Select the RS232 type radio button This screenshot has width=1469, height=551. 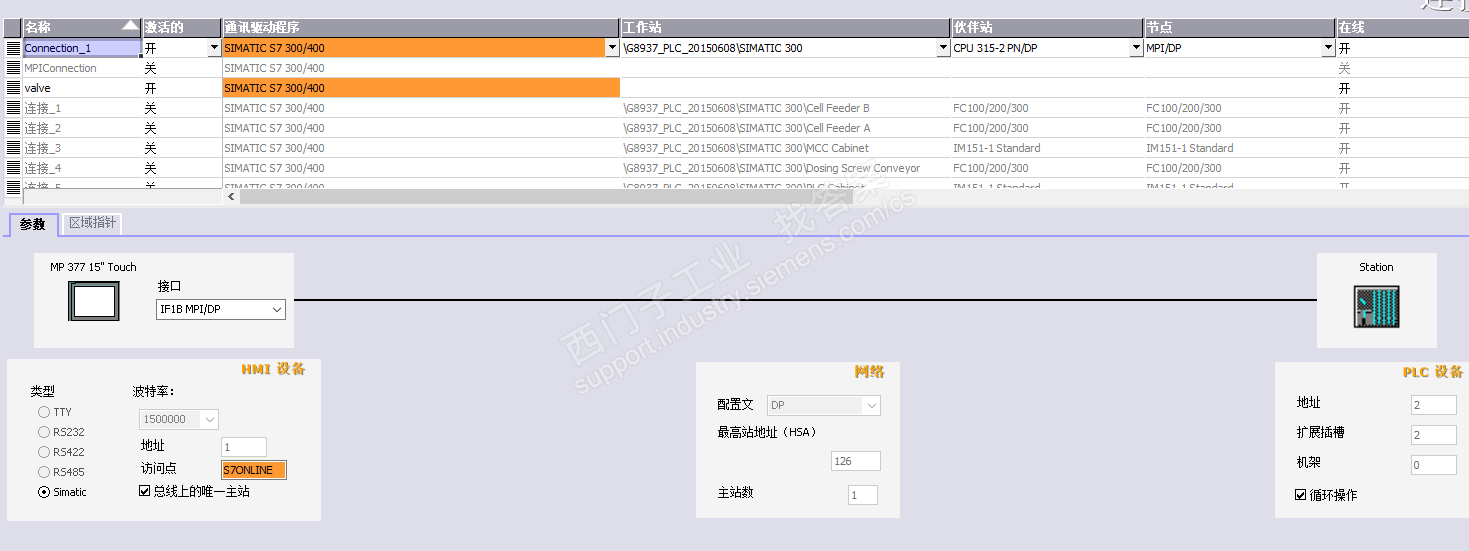coord(44,432)
